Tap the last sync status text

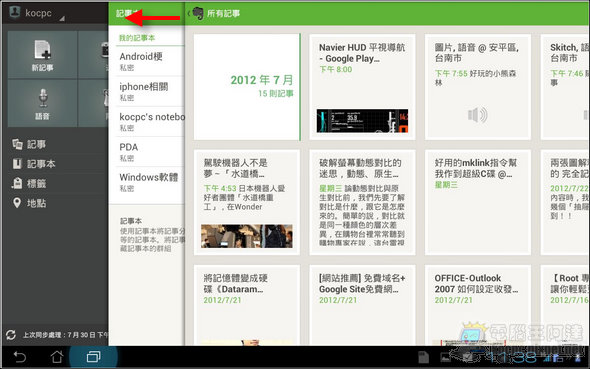[65, 334]
